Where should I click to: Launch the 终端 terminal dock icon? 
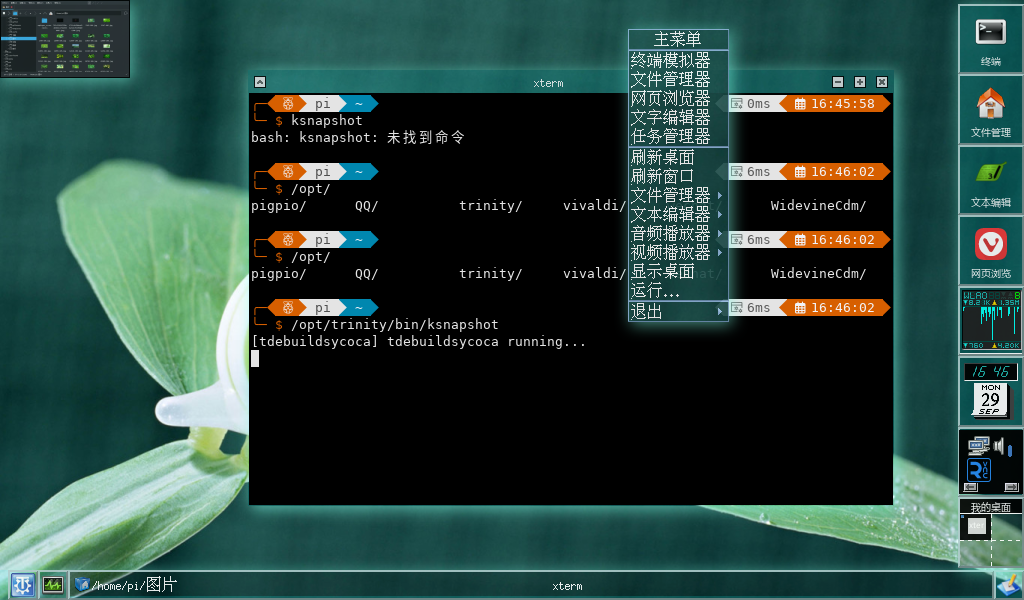pos(990,38)
